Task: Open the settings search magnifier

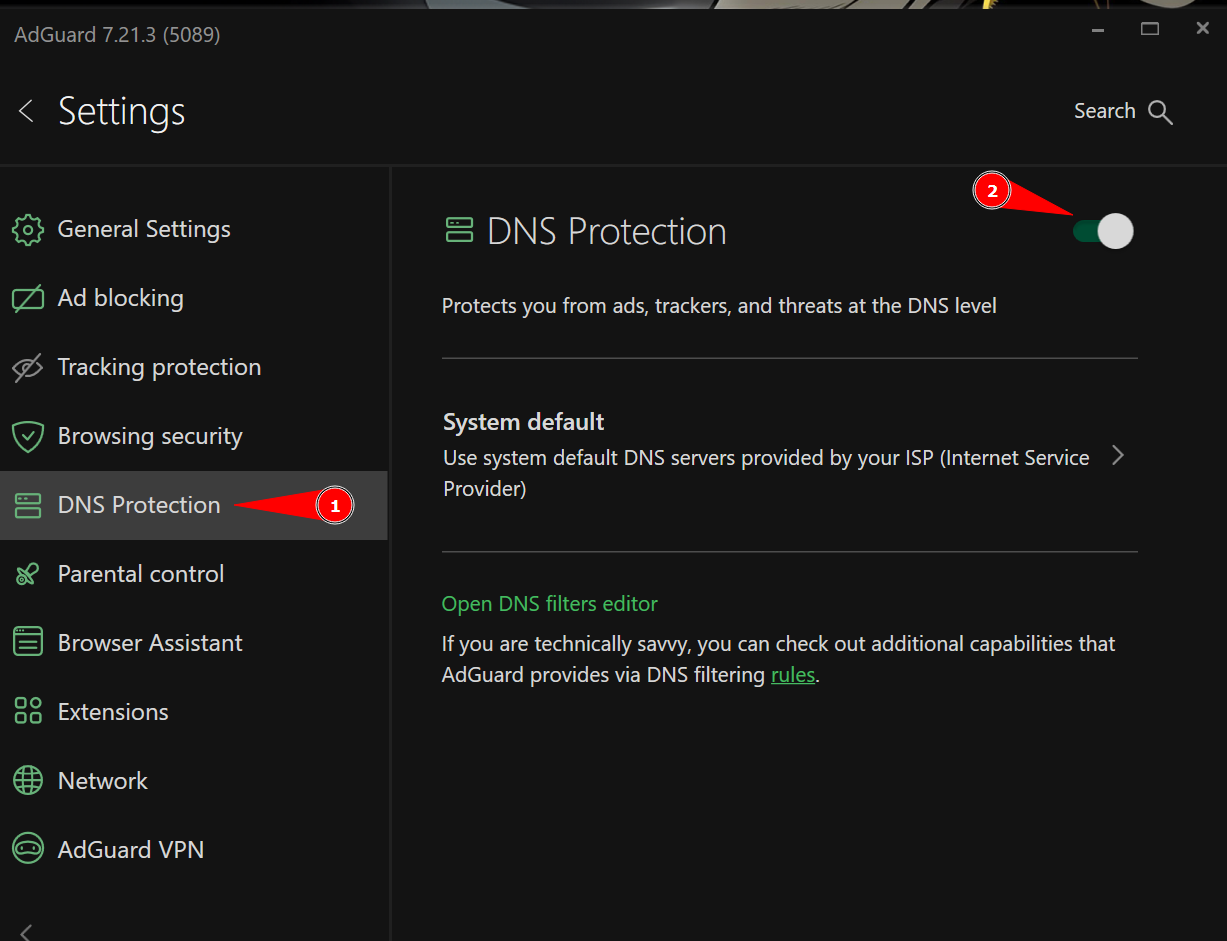Action: pos(1160,111)
